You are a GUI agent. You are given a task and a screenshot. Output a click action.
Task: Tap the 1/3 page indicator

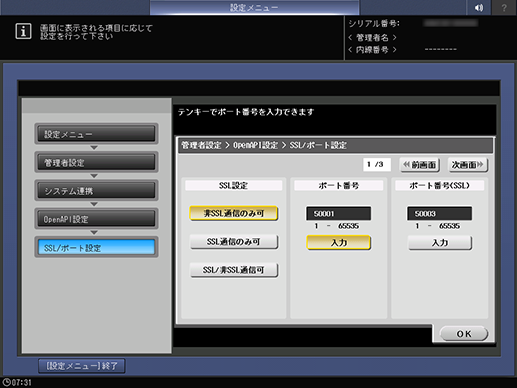click(377, 164)
